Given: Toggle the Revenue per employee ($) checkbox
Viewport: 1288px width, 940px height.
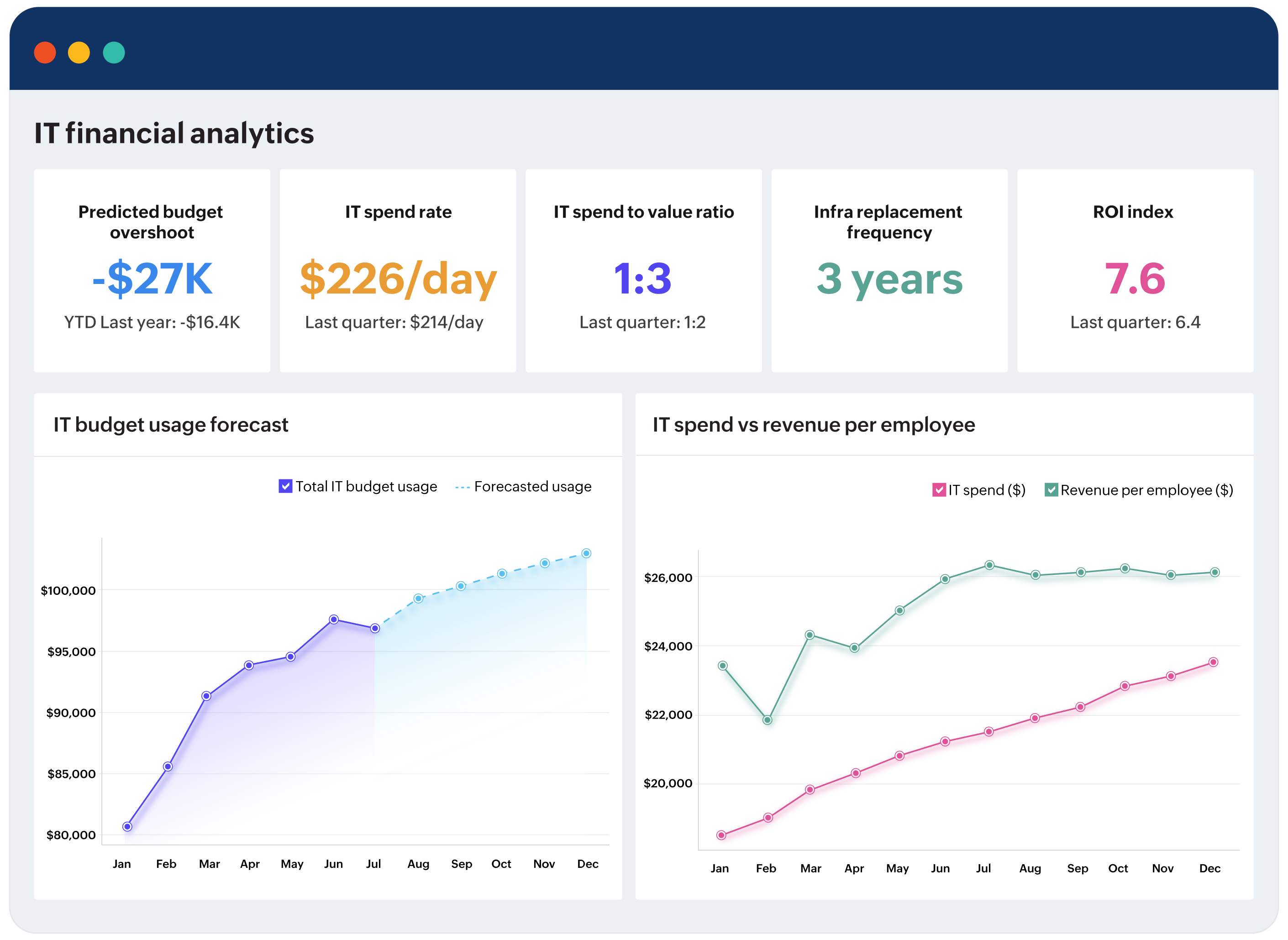Looking at the screenshot, I should pyautogui.click(x=1051, y=490).
